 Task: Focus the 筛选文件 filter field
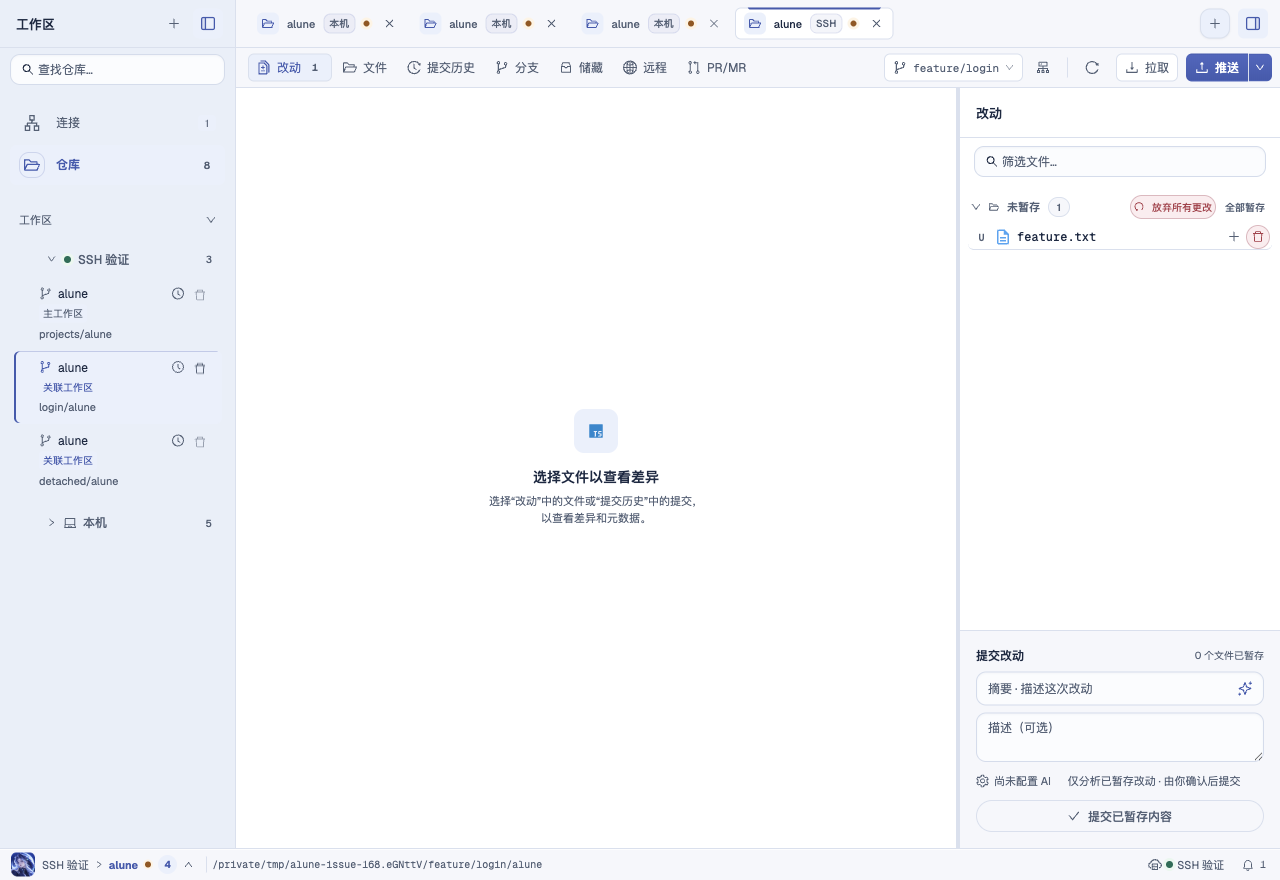pos(1120,161)
